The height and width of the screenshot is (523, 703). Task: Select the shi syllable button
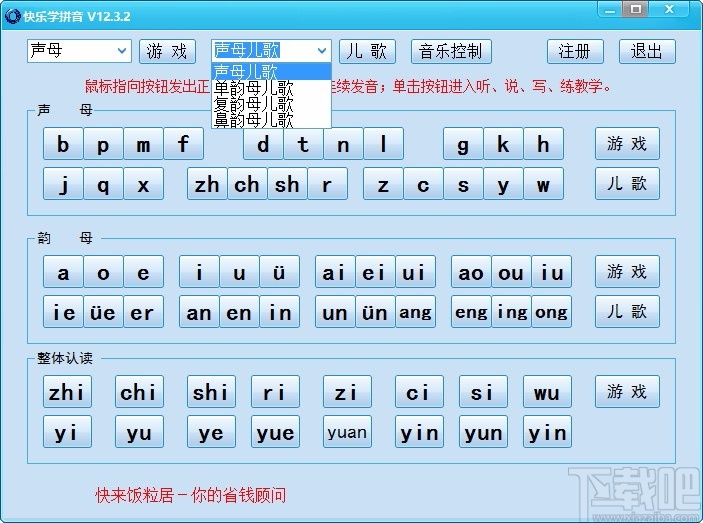(x=211, y=391)
